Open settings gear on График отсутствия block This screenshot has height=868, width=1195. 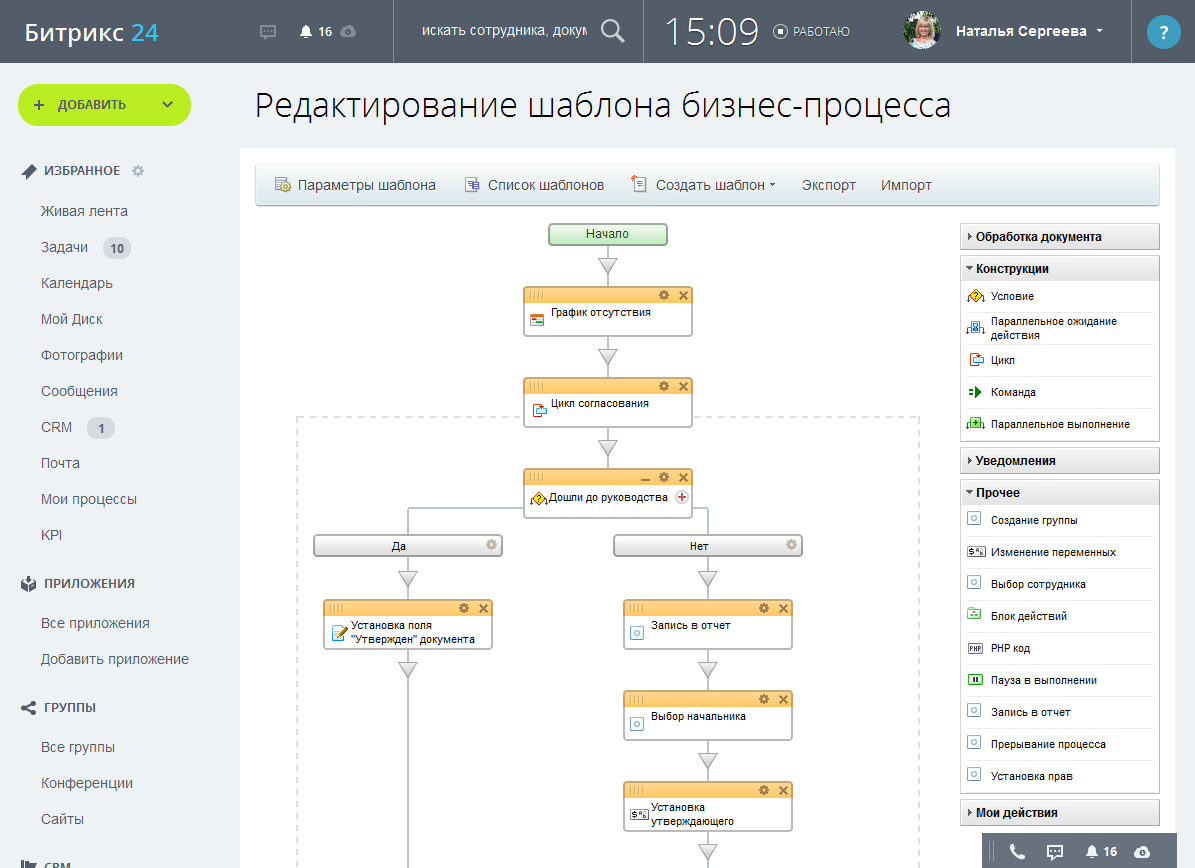pyautogui.click(x=663, y=295)
